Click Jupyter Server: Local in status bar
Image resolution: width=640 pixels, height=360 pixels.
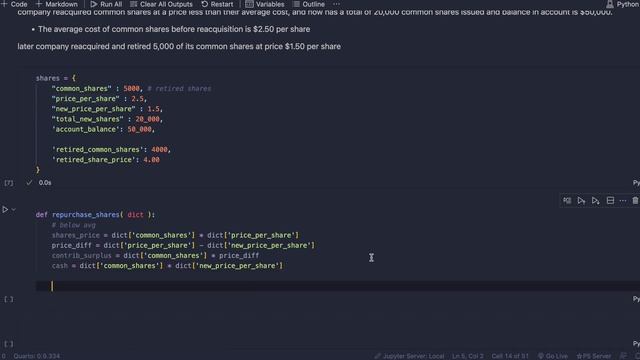(x=409, y=356)
